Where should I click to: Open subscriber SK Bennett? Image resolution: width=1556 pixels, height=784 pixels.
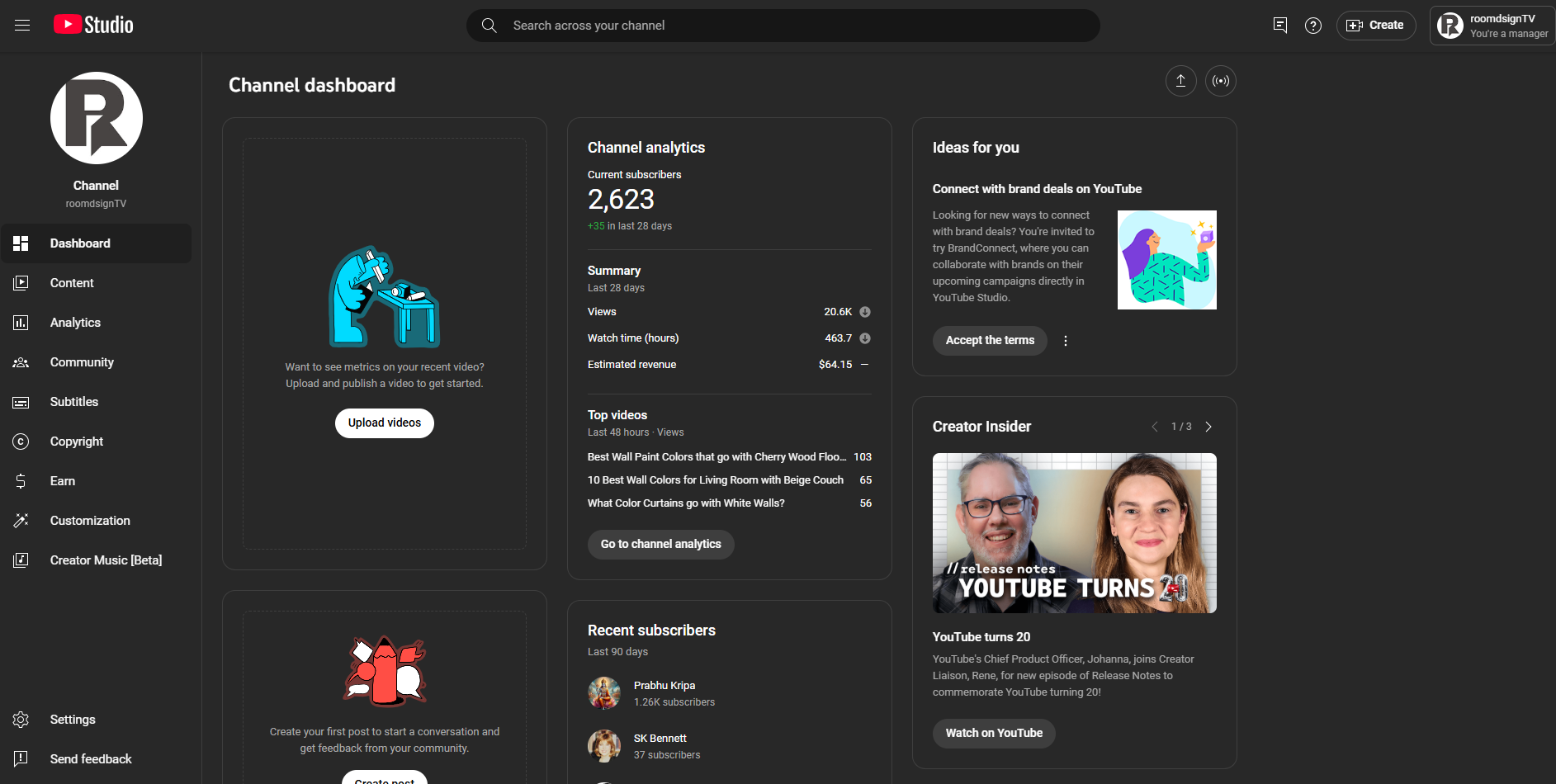660,739
